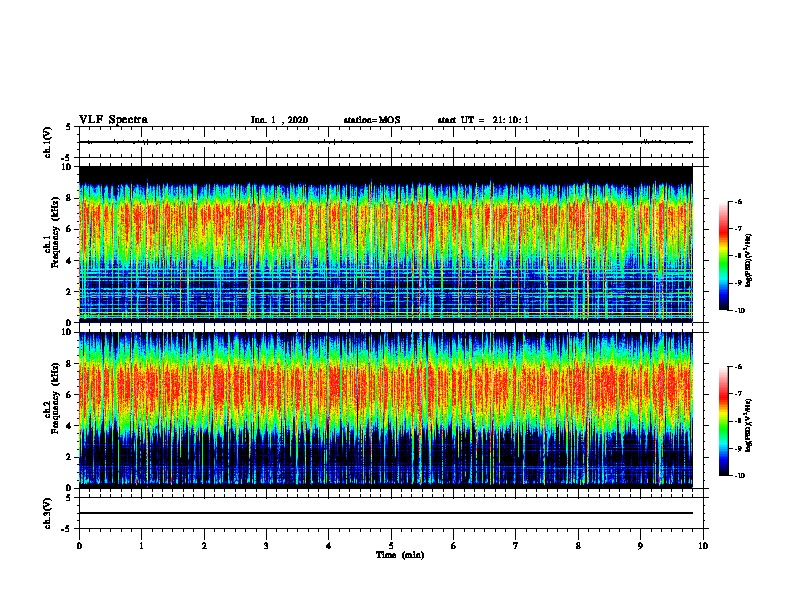Click the ch.1 frequency tick label "8"

(70, 198)
